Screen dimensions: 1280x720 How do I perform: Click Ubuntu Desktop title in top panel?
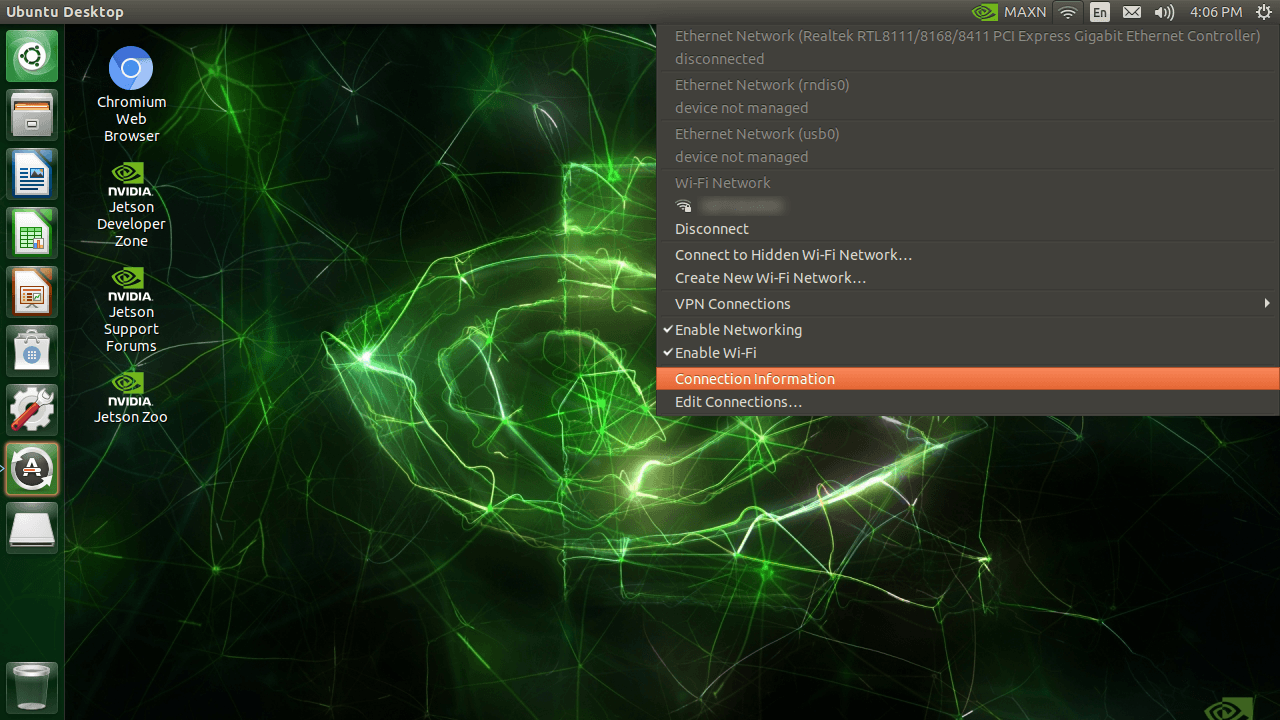click(65, 12)
